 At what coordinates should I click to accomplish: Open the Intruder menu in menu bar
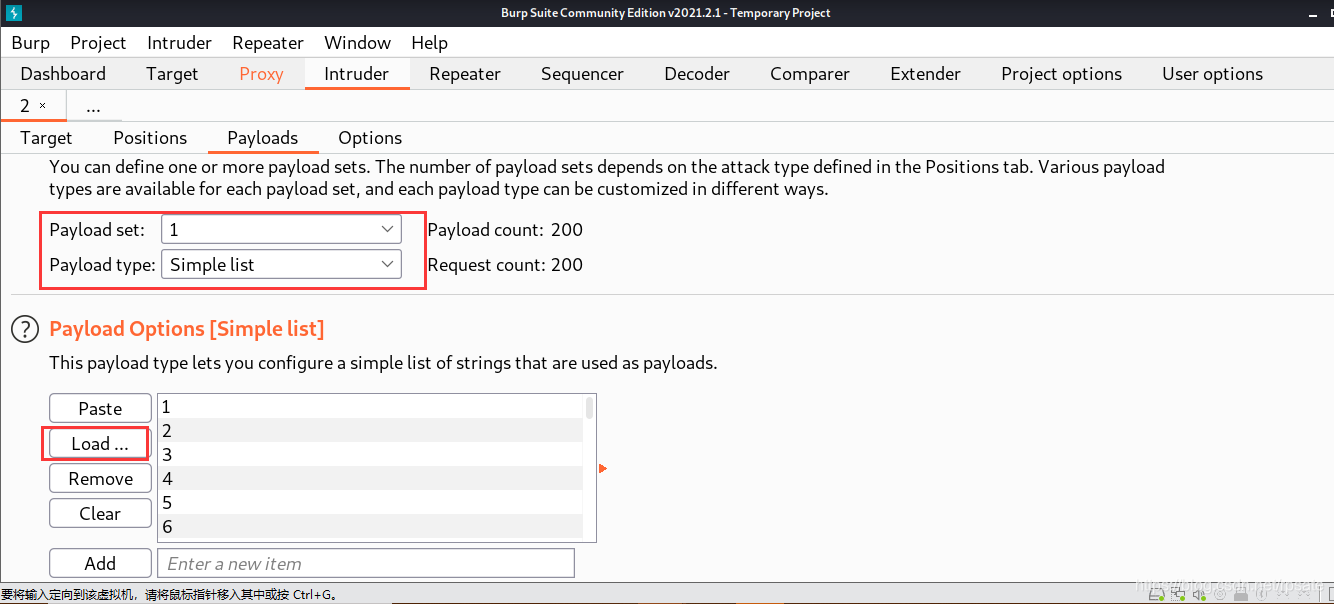tap(179, 43)
